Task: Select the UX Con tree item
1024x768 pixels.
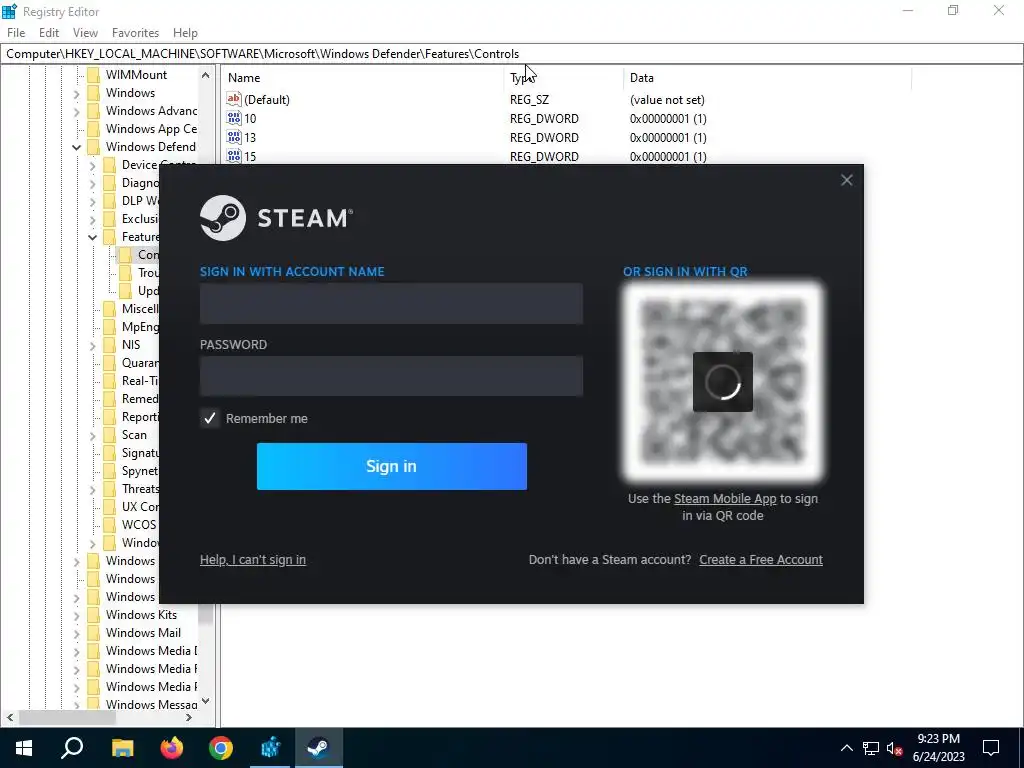Action: tap(140, 507)
